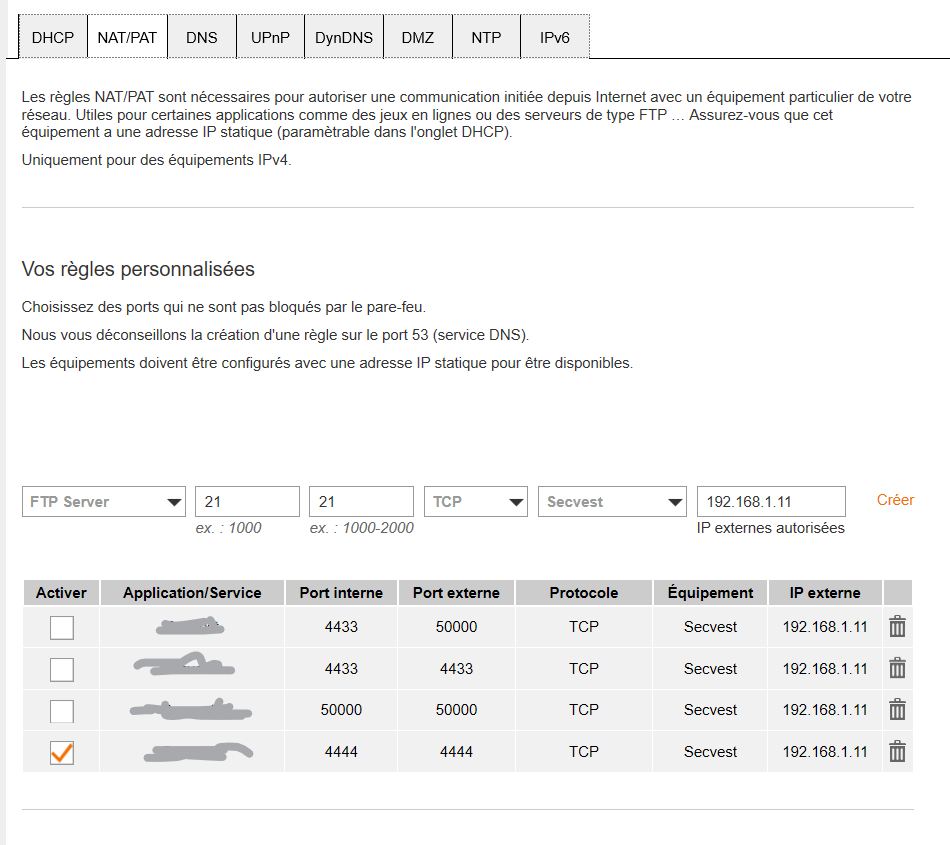
Task: Remove the 50000/50000 rule via trash icon
Action: pyautogui.click(x=897, y=710)
